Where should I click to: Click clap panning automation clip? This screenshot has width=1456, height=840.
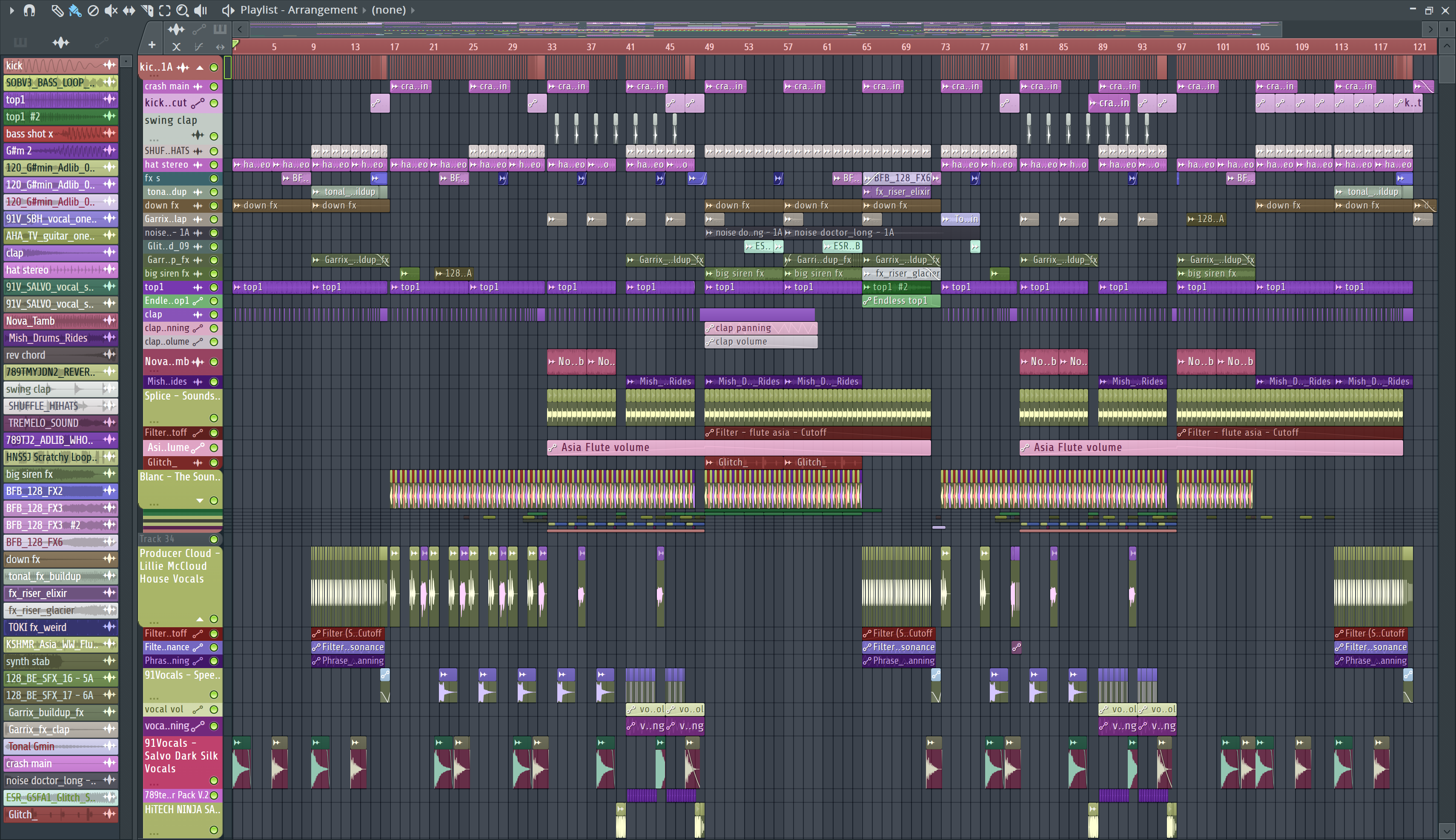click(x=761, y=328)
